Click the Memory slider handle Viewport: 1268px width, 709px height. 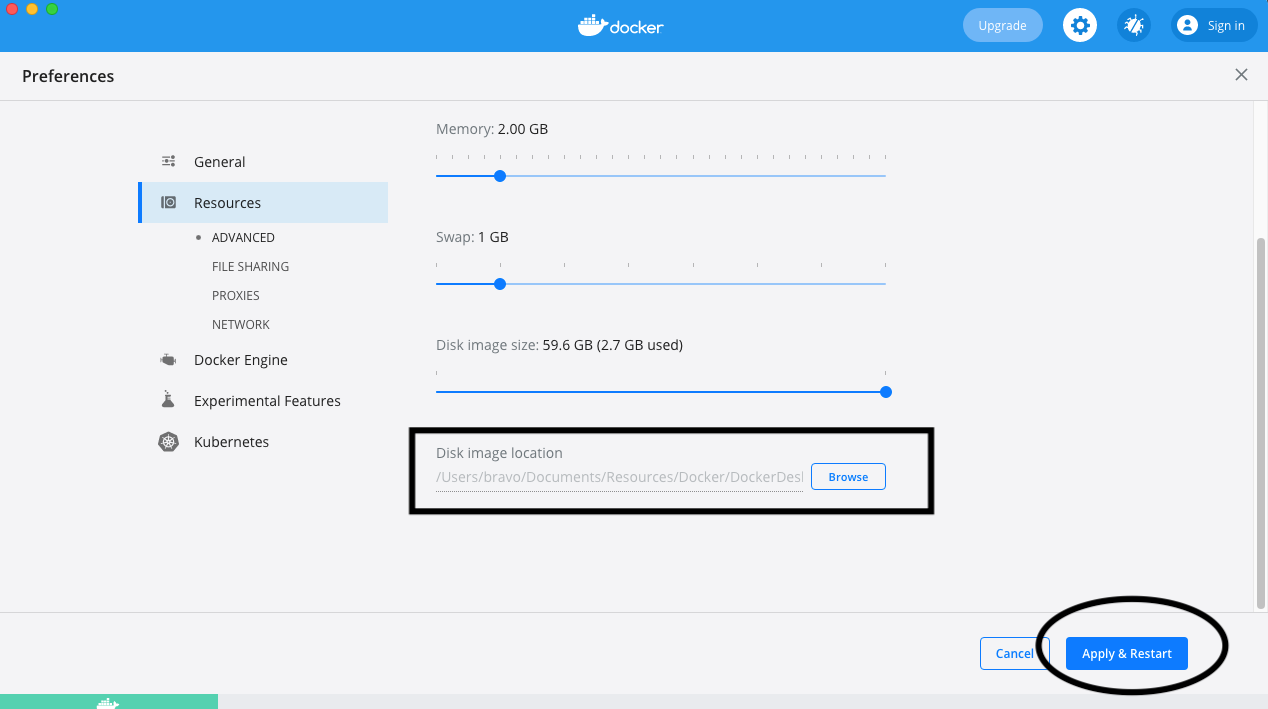click(500, 176)
